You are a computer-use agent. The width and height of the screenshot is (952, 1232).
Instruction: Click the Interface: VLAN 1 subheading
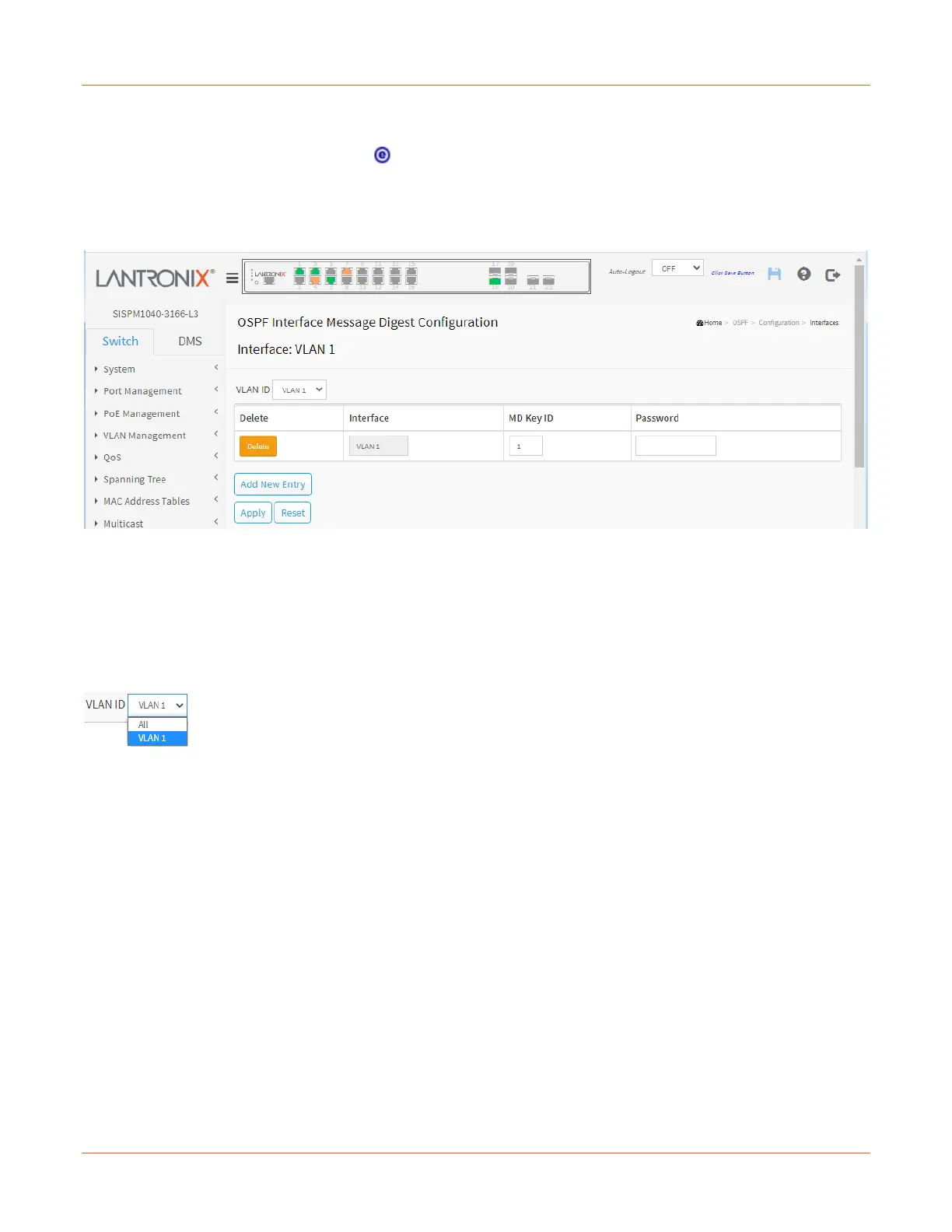point(286,349)
